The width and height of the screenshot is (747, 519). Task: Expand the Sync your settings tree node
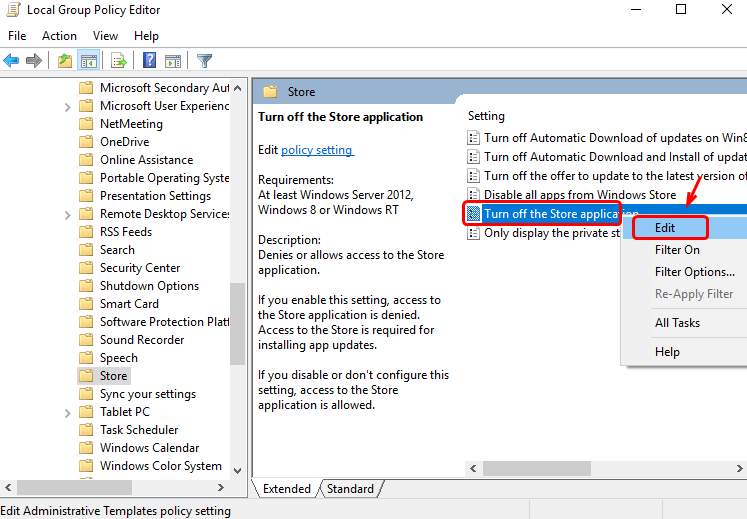tap(67, 394)
